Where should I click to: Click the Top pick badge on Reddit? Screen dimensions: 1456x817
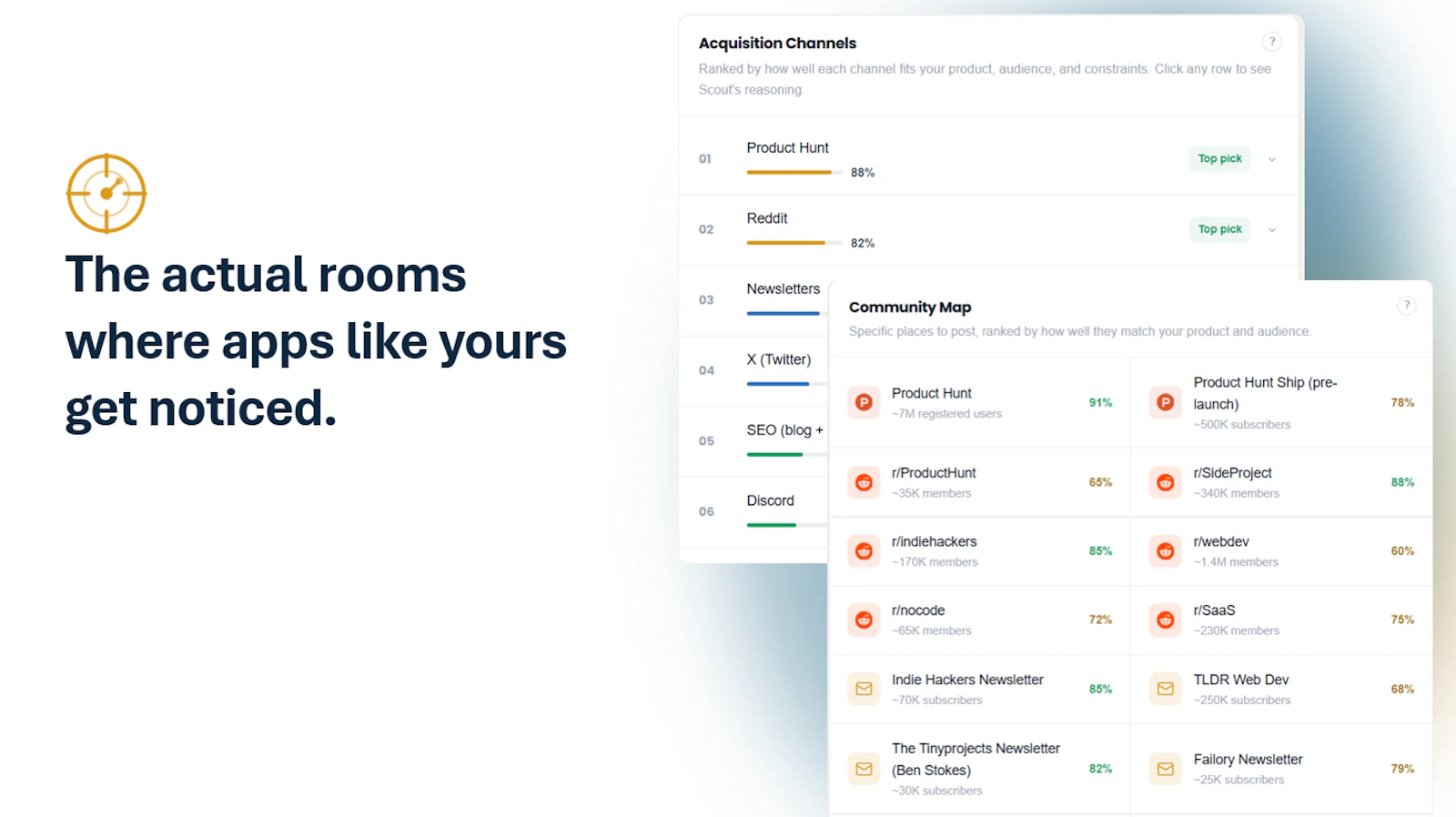[1219, 229]
